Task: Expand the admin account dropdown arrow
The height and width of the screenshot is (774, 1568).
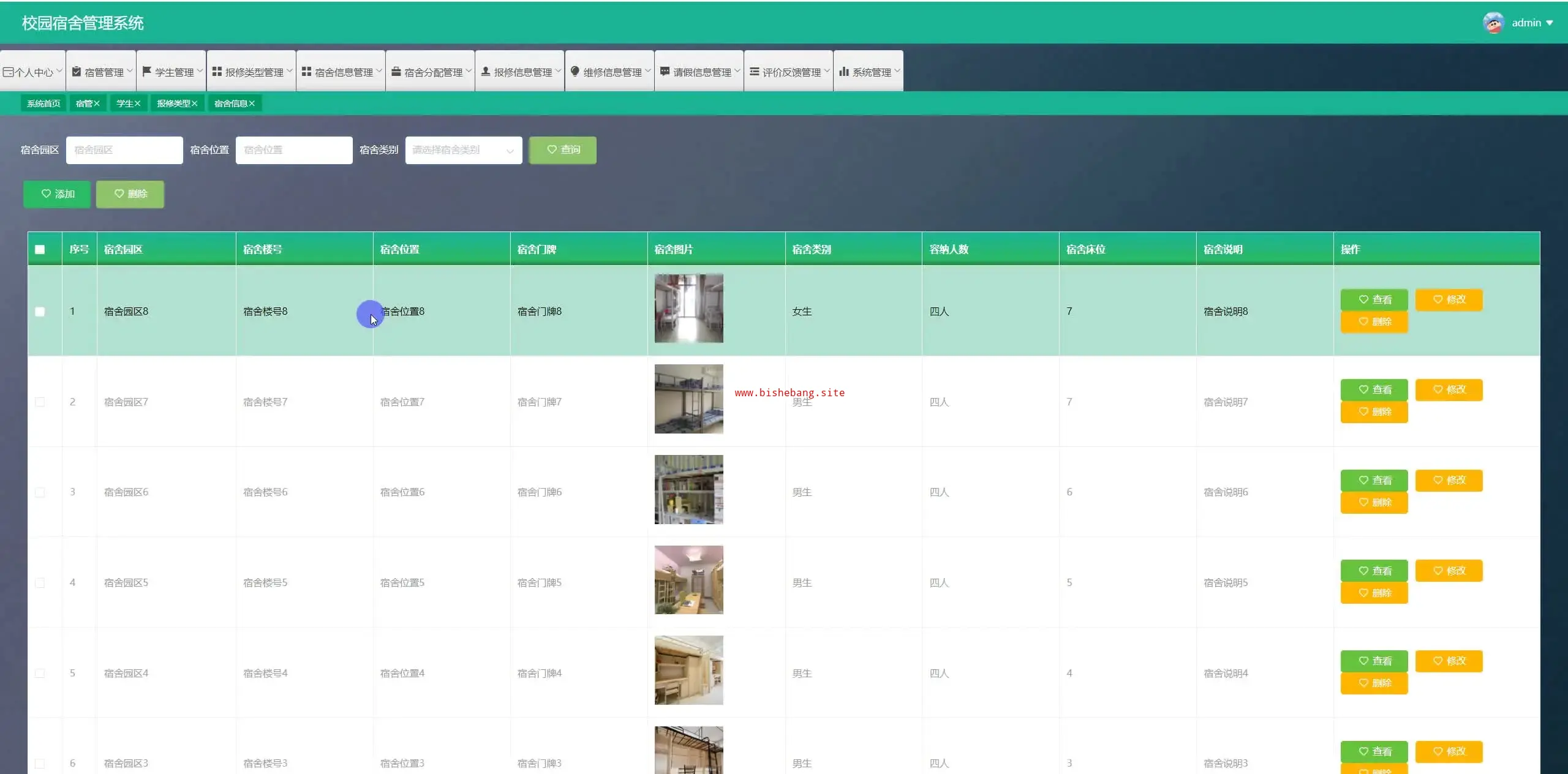Action: click(x=1550, y=23)
